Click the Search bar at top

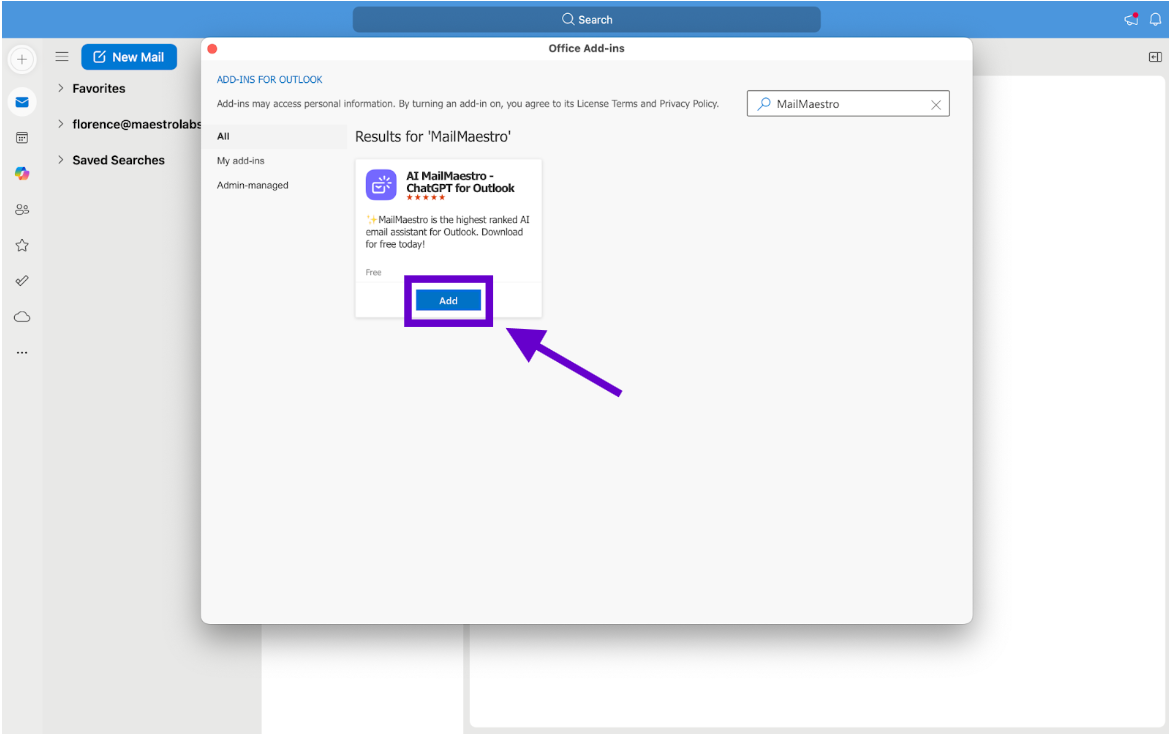tap(587, 19)
